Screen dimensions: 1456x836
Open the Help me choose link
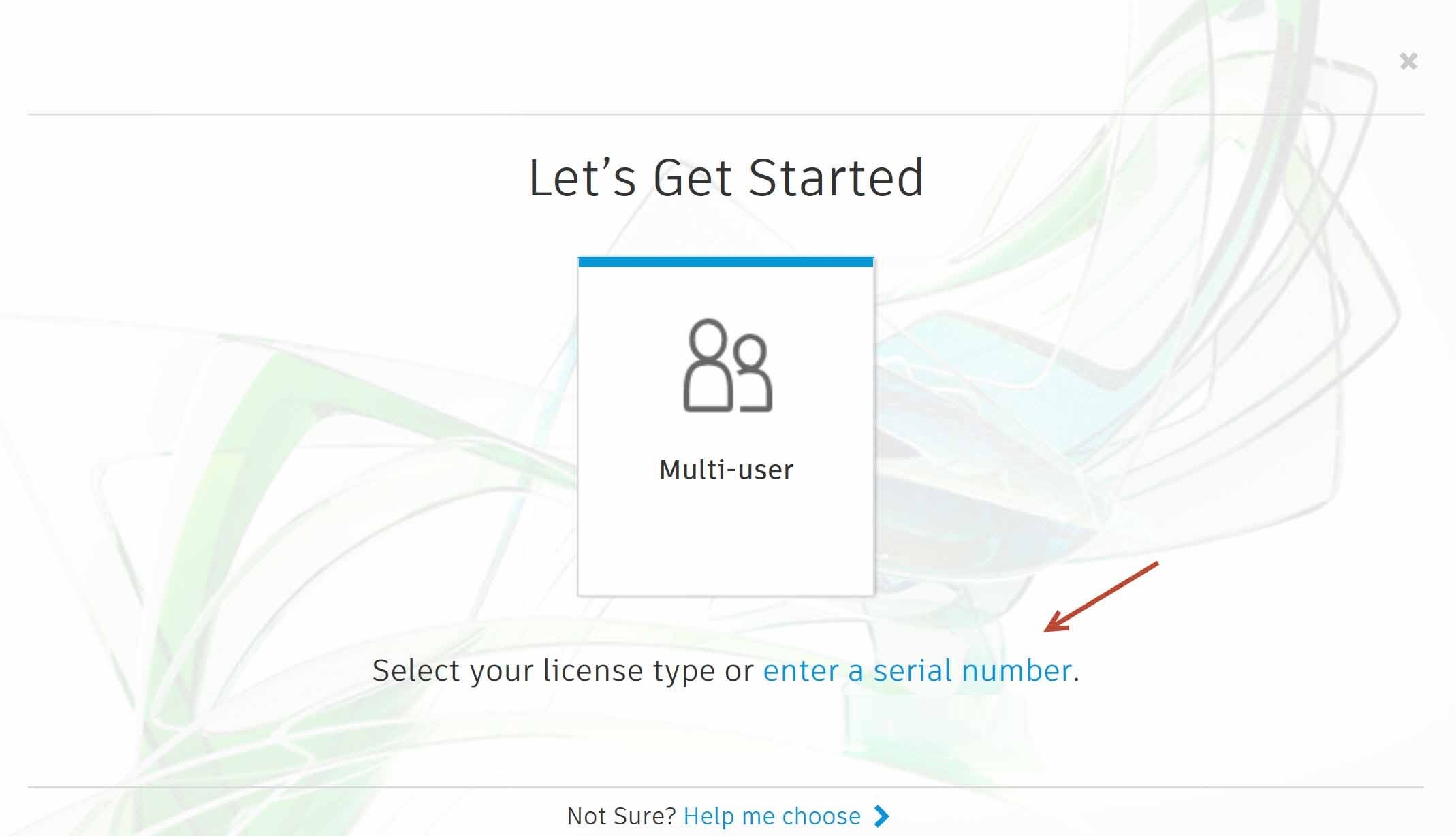[772, 816]
